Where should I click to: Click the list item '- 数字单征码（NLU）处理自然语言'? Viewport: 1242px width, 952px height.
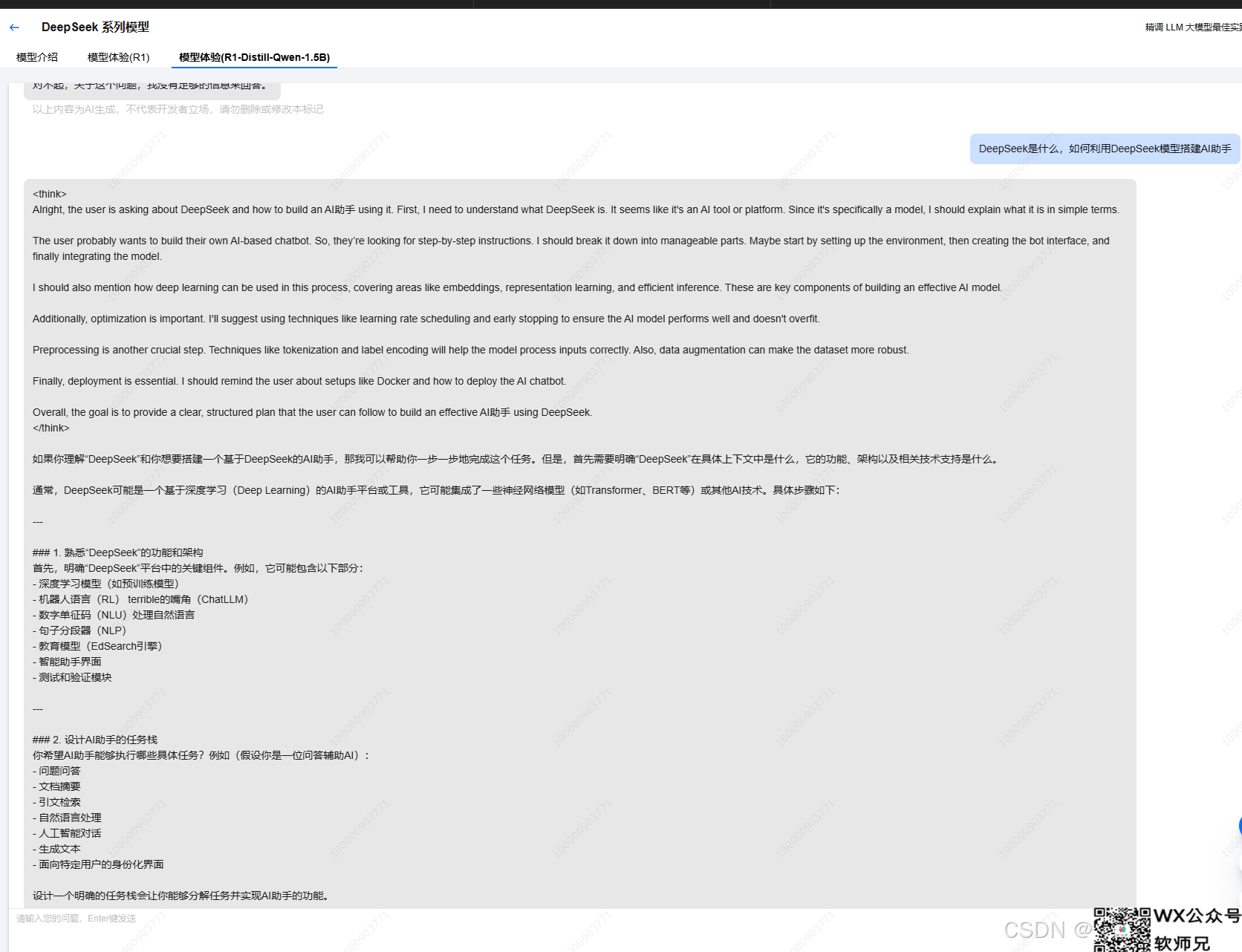click(114, 615)
